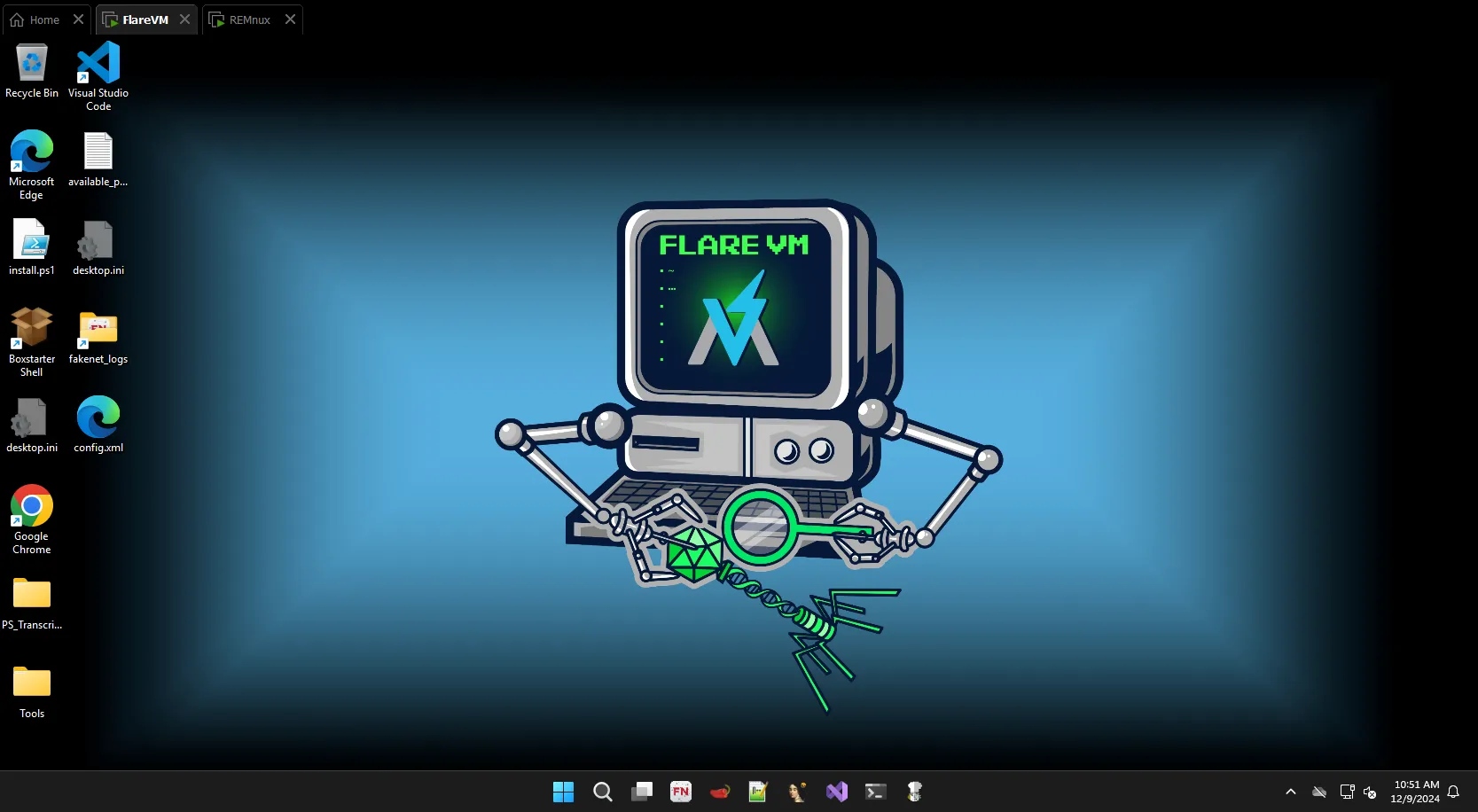
Task: Open Google Chrome from the desktop
Action: [x=32, y=505]
